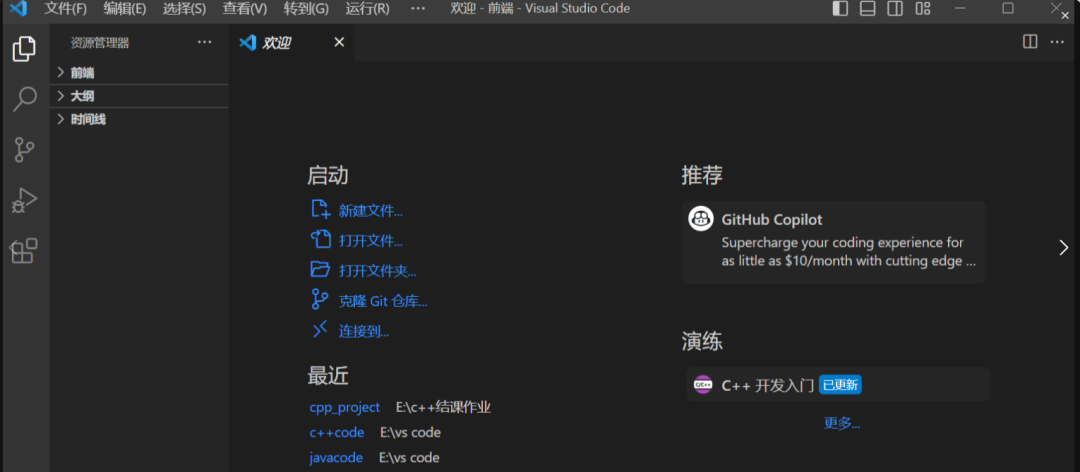Click the 打开文件... link
This screenshot has height=472, width=1080.
click(x=371, y=241)
